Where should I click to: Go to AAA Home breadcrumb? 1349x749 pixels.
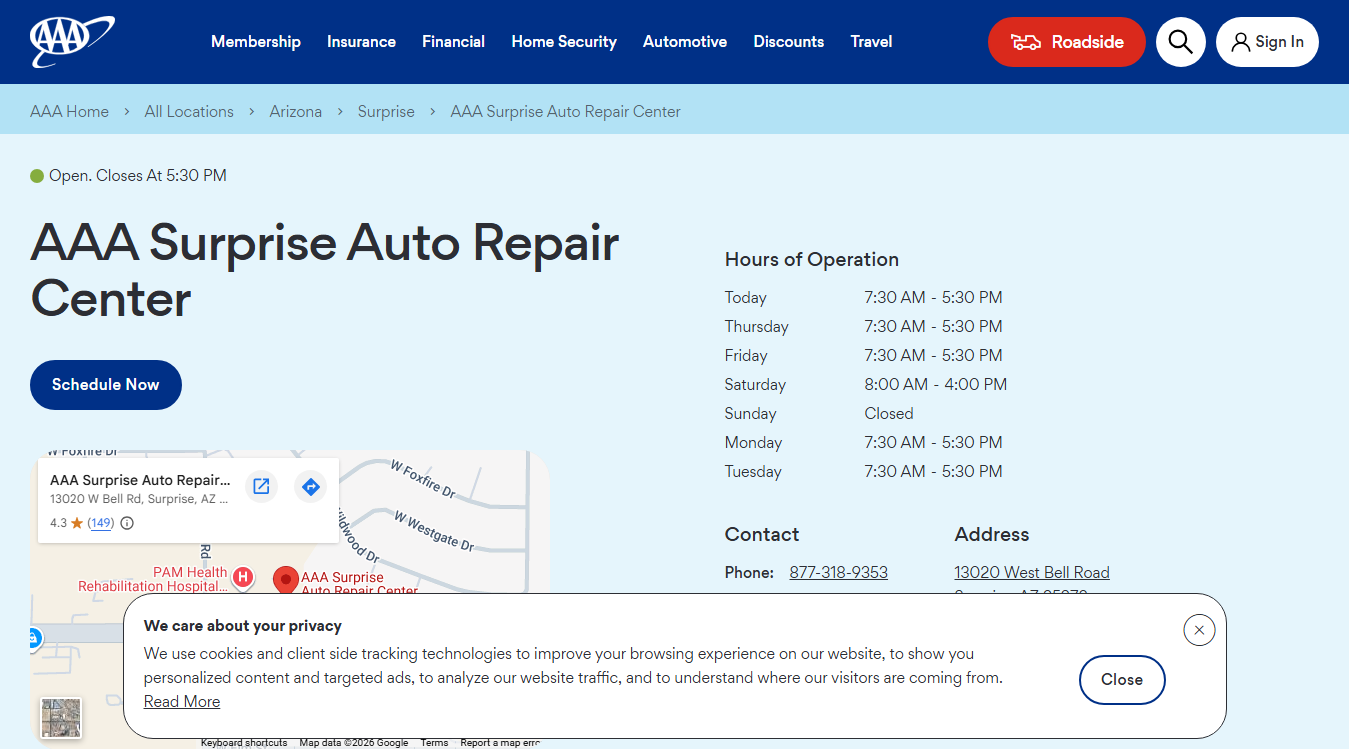(69, 112)
